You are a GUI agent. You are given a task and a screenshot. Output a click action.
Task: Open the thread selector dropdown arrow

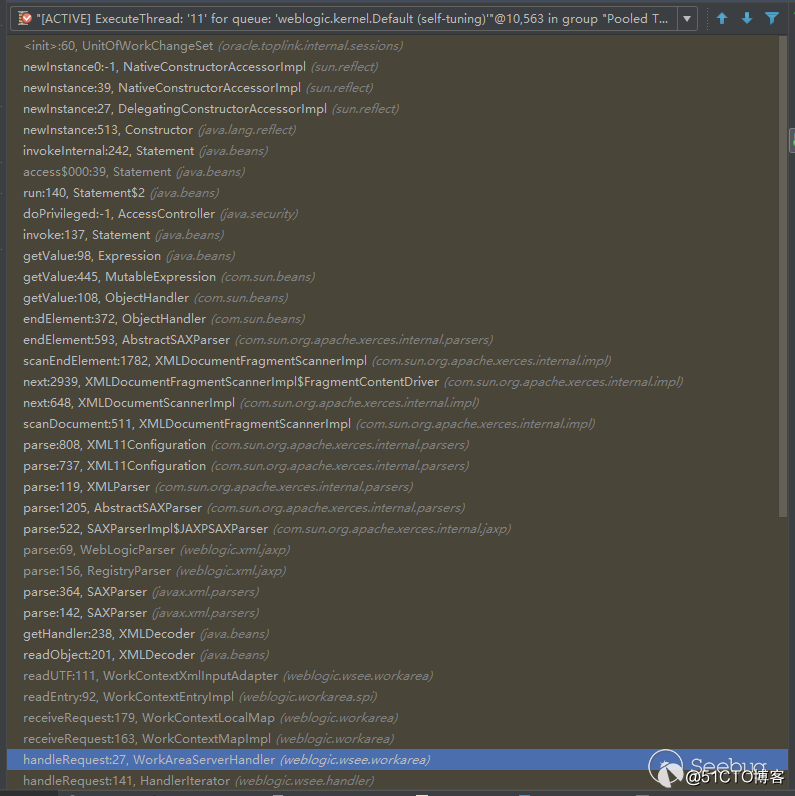(x=687, y=19)
